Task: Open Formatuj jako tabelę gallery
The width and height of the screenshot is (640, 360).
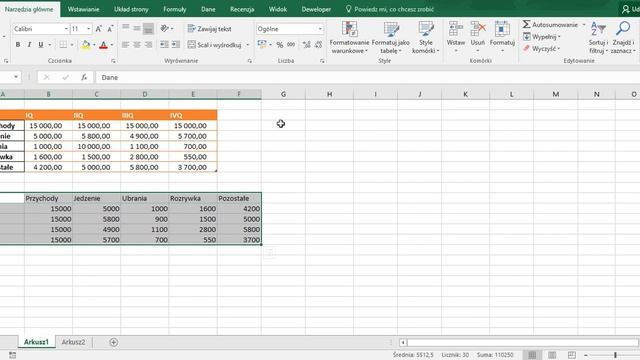Action: point(390,38)
